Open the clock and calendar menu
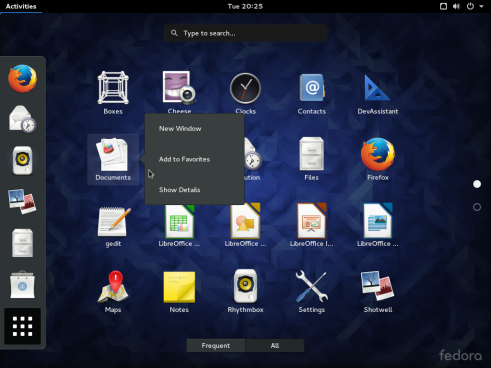491x368 pixels. tap(245, 6)
